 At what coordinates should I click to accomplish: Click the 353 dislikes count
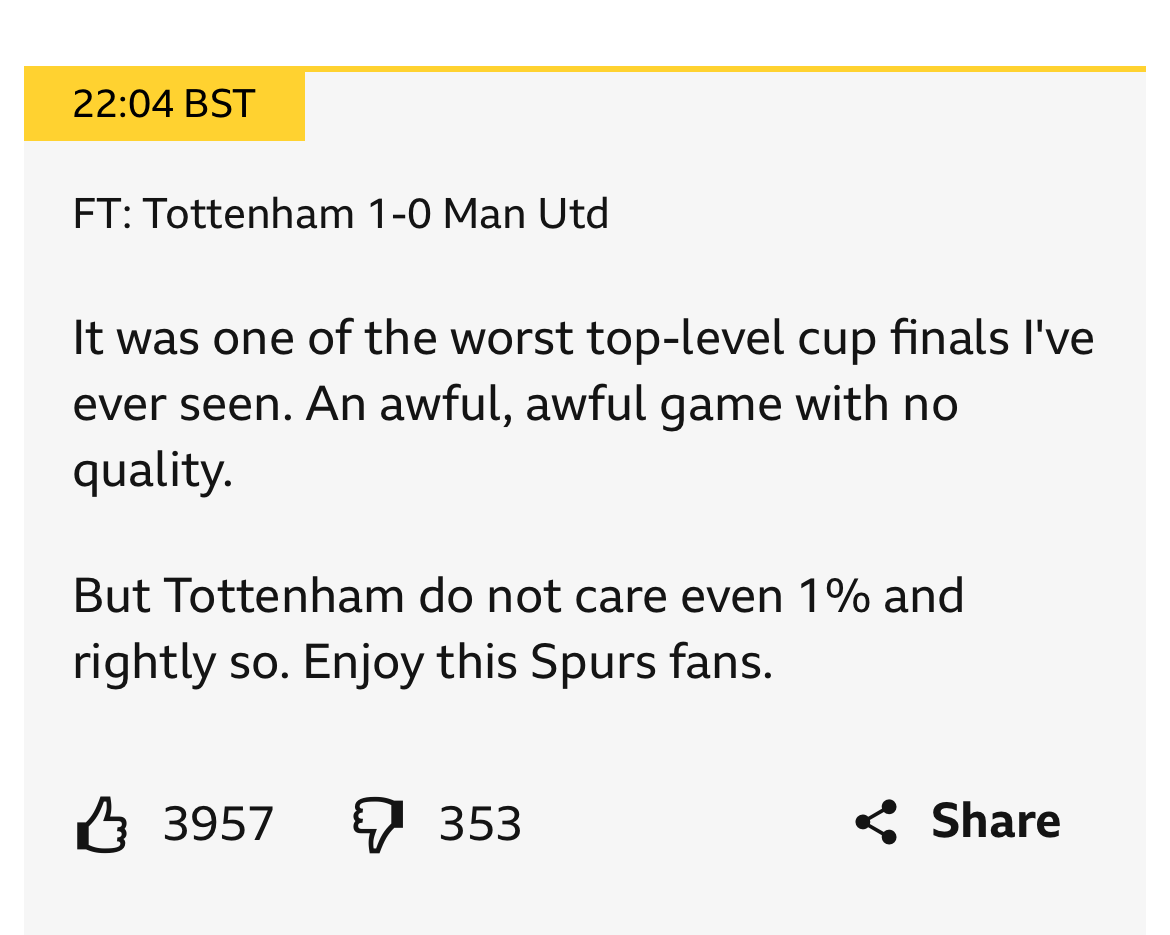[x=480, y=825]
